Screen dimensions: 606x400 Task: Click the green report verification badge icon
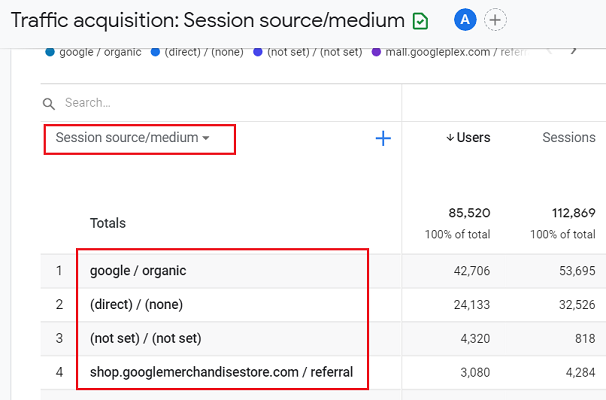[x=422, y=20]
